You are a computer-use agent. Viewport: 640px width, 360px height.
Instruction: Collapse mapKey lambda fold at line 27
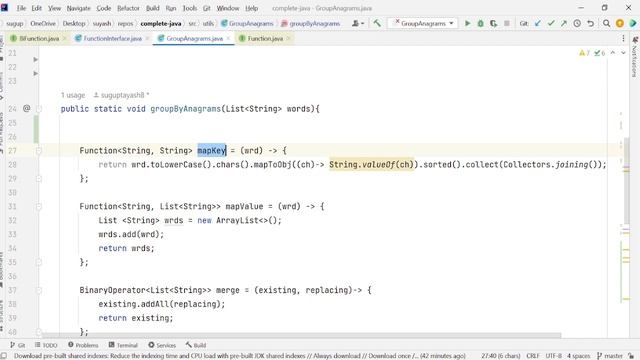click(39, 151)
